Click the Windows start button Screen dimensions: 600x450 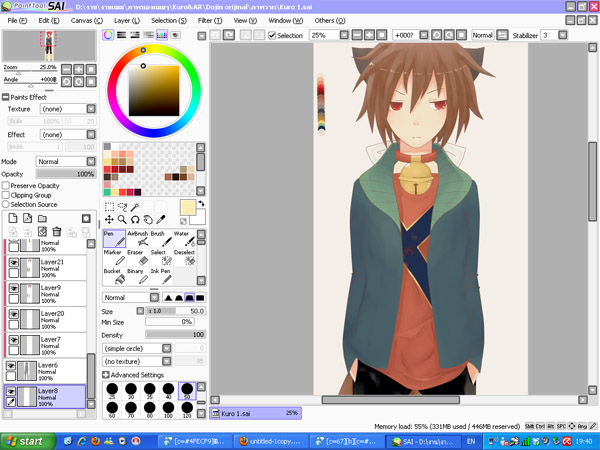click(26, 442)
